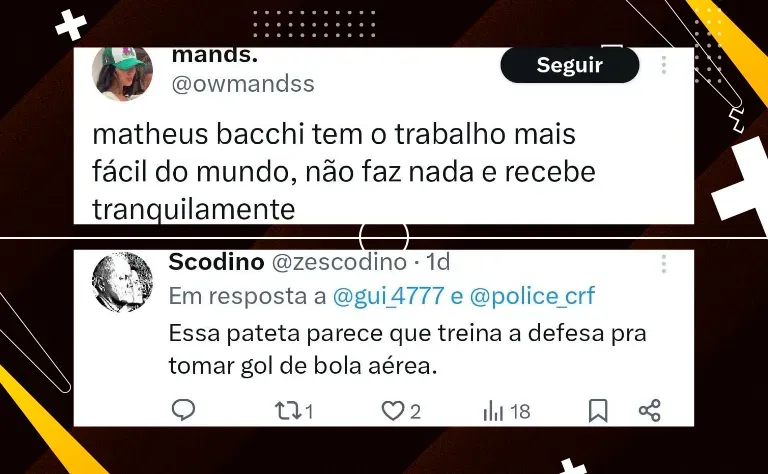Open the three-dot menu on the owmandss tweet
This screenshot has width=768, height=474.
click(x=664, y=65)
